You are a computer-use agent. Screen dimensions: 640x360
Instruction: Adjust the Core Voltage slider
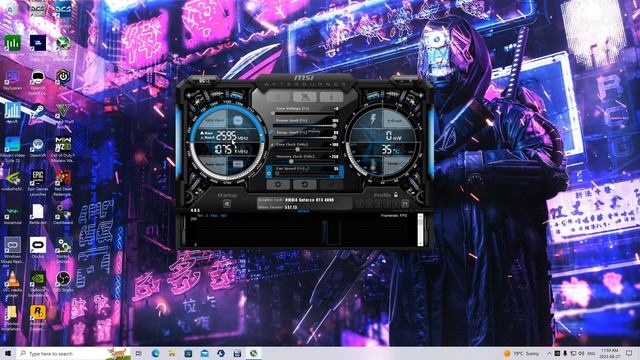point(305,113)
